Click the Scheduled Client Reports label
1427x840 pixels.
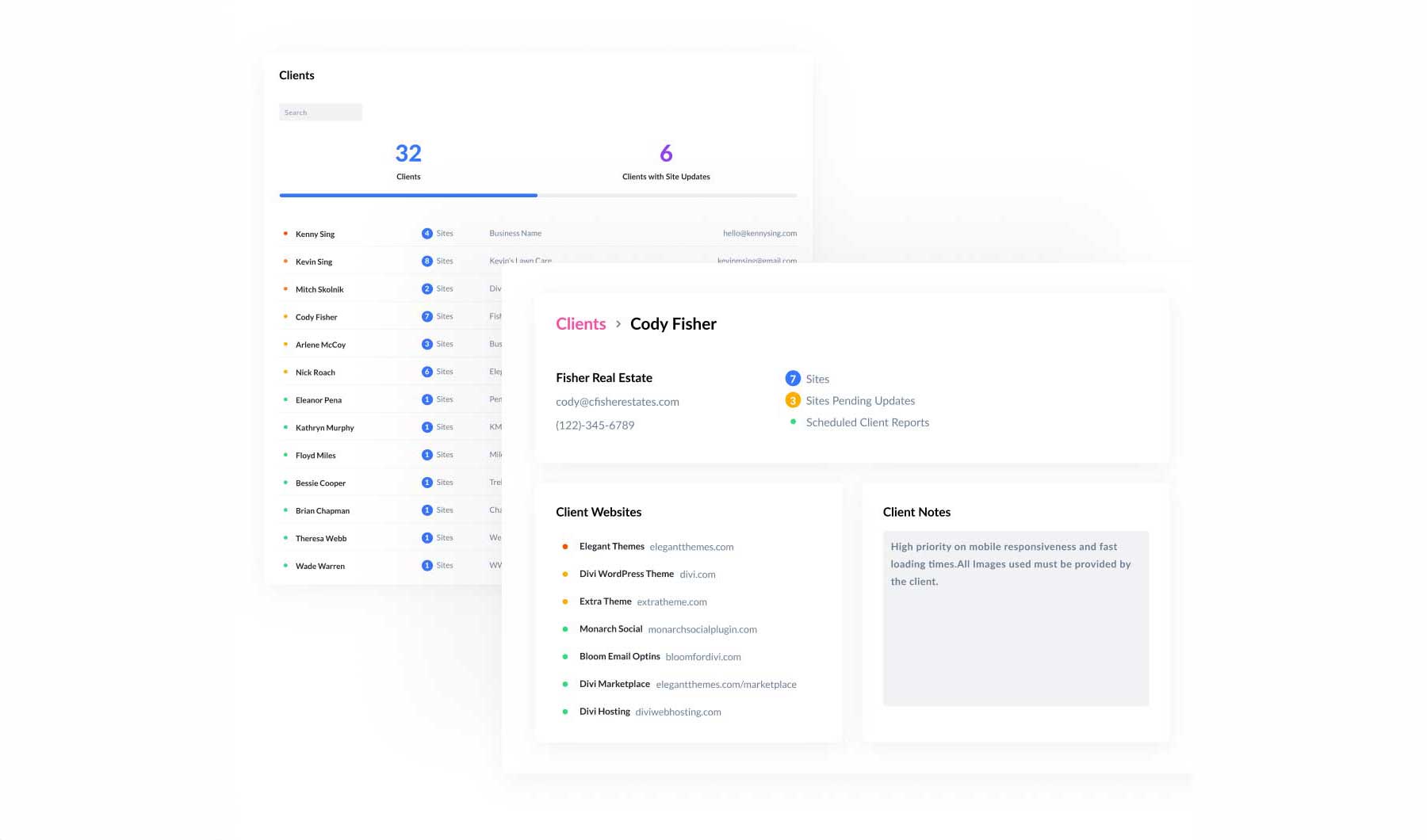click(867, 422)
